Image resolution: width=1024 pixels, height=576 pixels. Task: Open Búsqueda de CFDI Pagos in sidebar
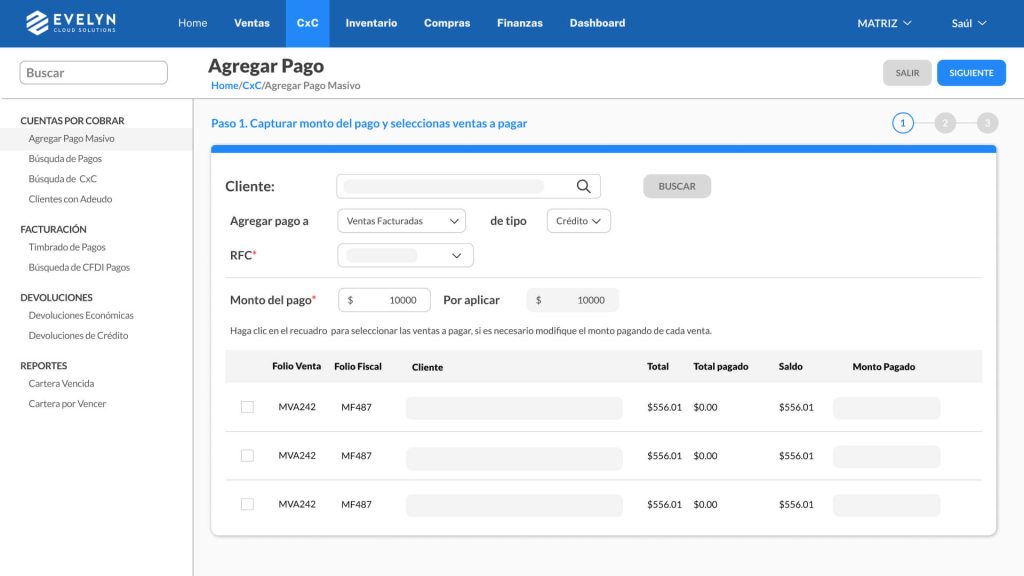[79, 267]
